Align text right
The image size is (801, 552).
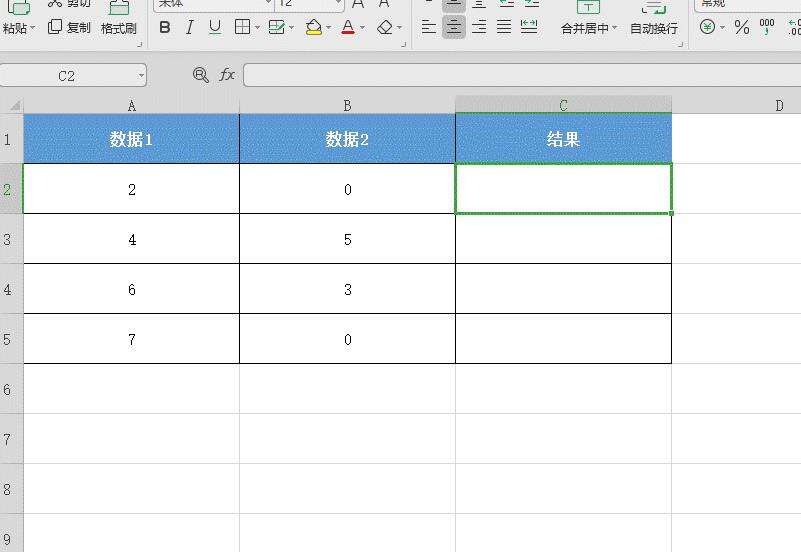[479, 27]
